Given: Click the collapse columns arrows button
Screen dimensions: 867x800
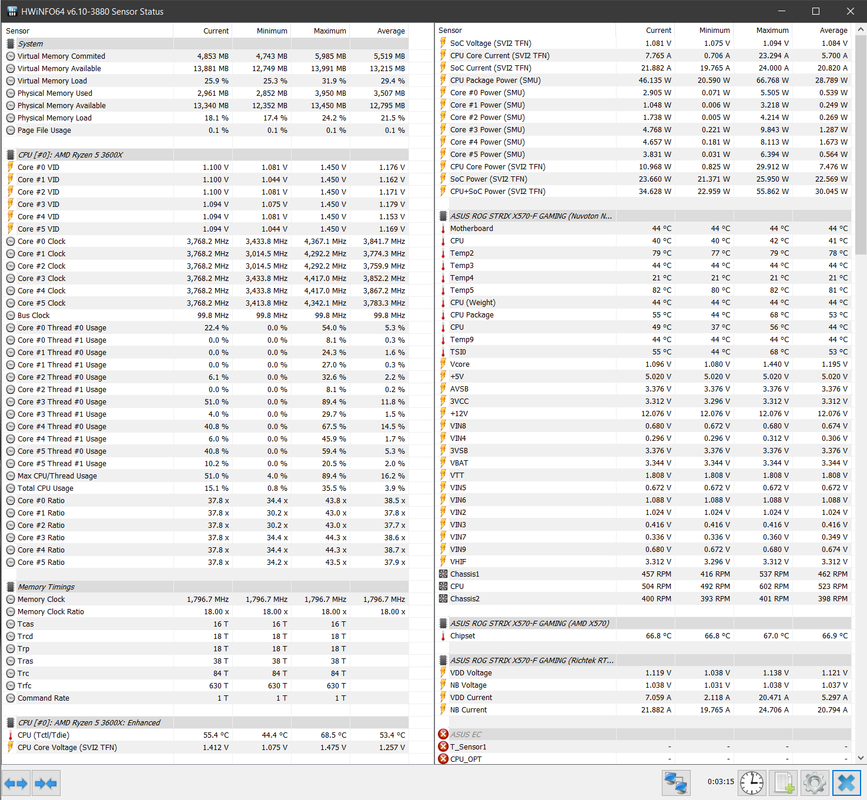Looking at the screenshot, I should [45, 783].
